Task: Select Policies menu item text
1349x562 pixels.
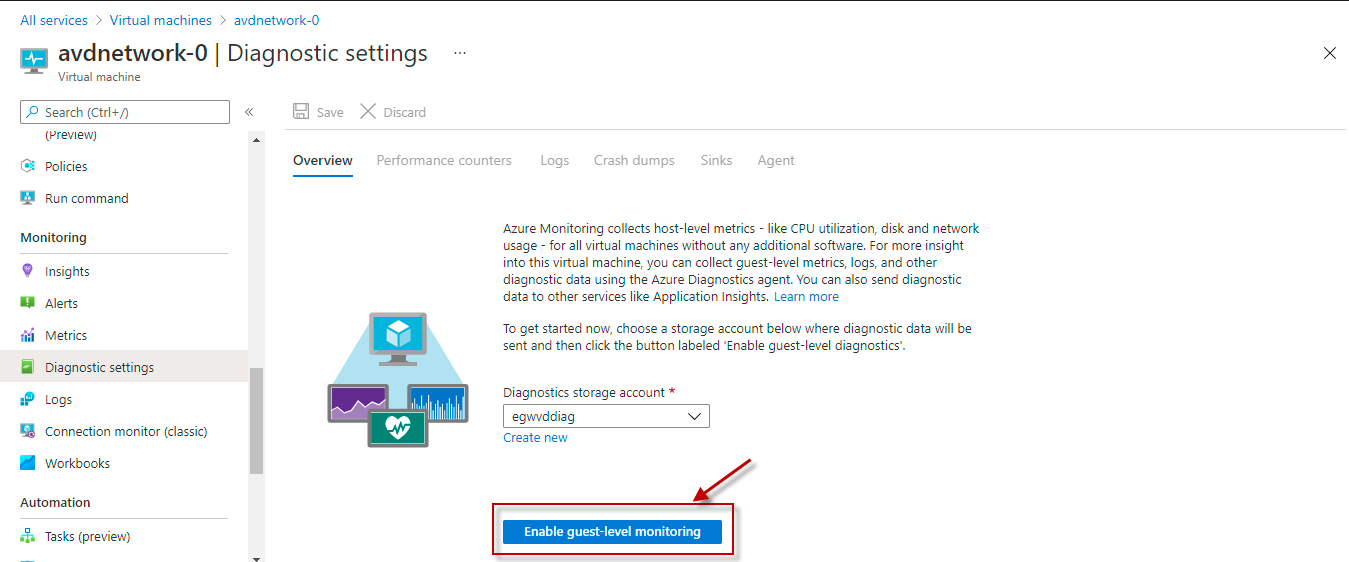Action: [66, 166]
